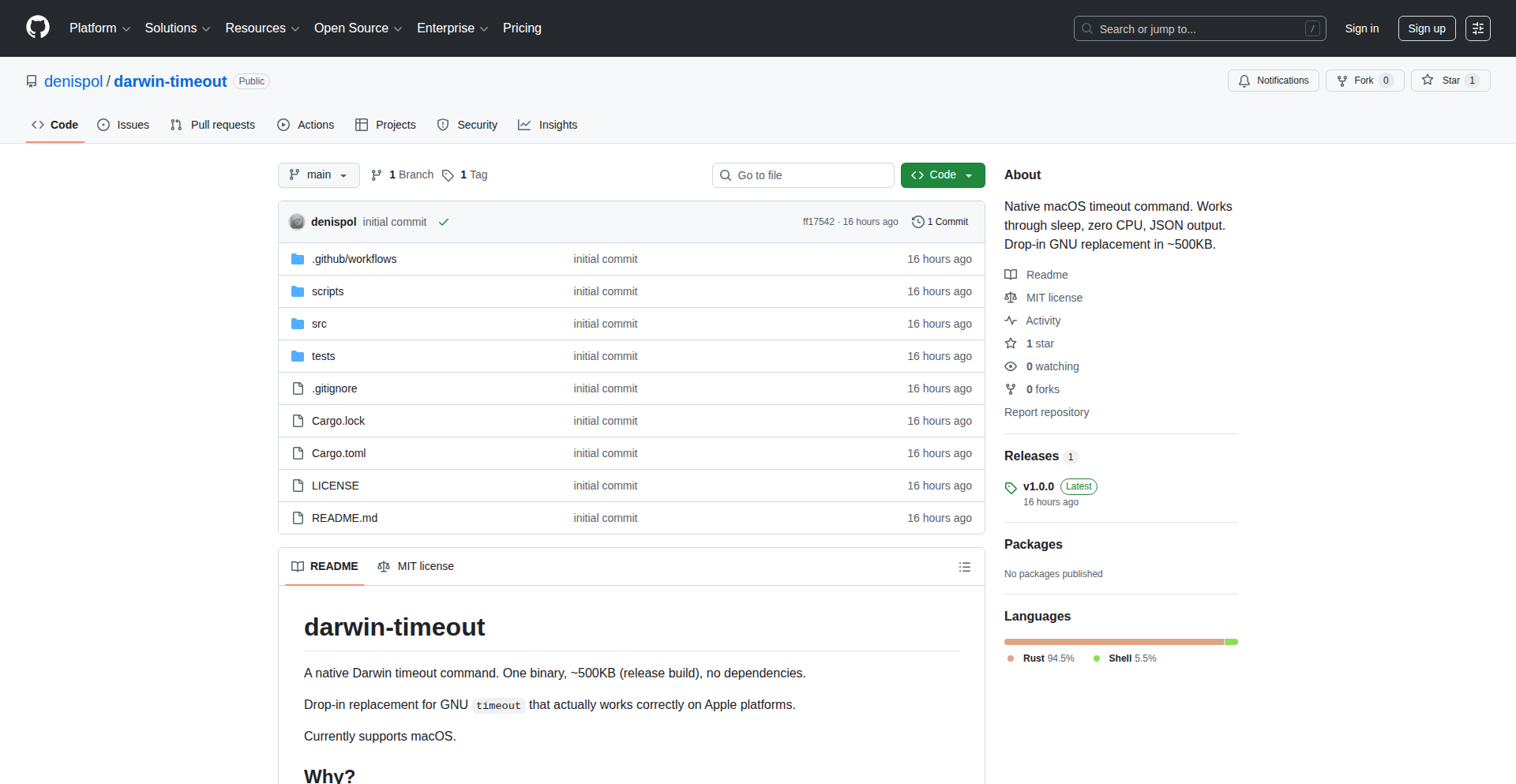Open the green Code dropdown button
Image resolution: width=1516 pixels, height=784 pixels.
pos(942,175)
